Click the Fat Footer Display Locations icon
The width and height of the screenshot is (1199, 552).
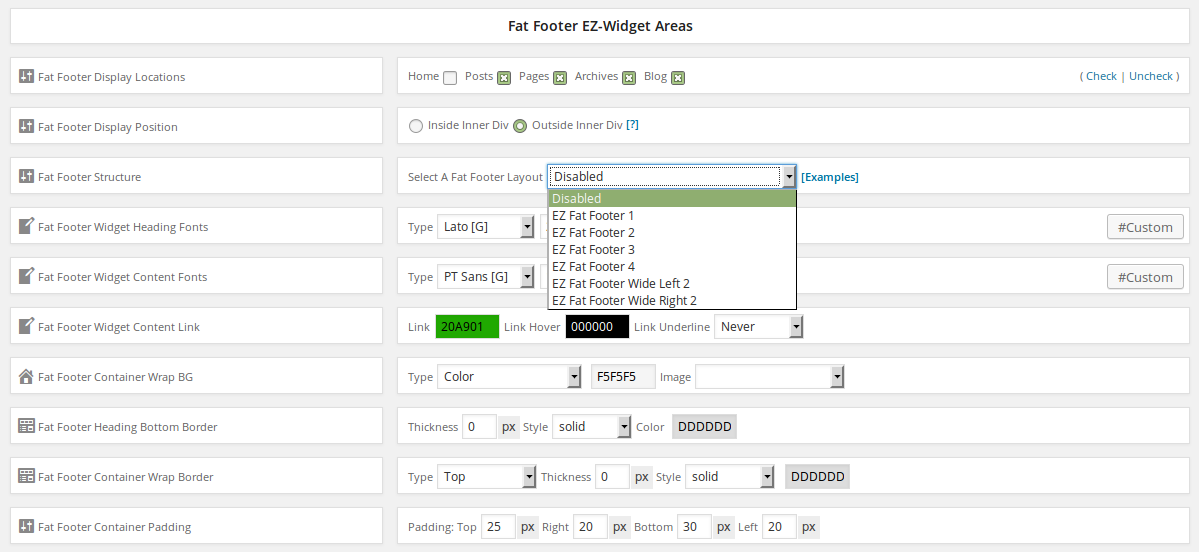coord(26,76)
